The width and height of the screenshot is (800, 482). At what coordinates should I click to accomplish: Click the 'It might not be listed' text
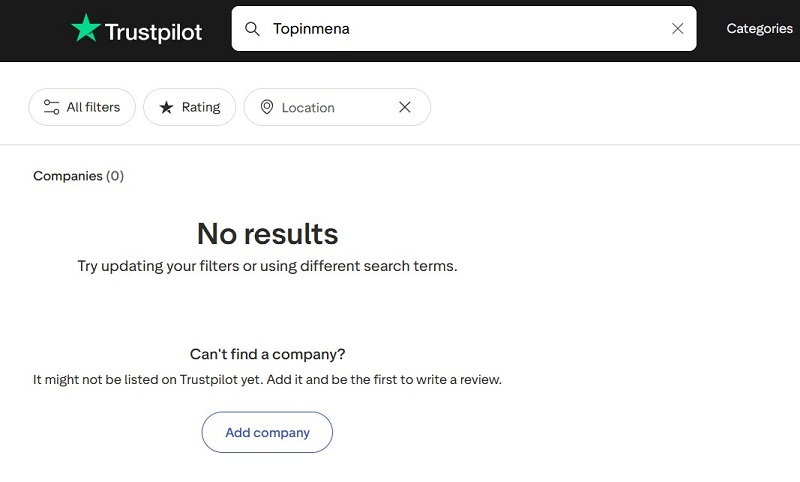(x=267, y=380)
